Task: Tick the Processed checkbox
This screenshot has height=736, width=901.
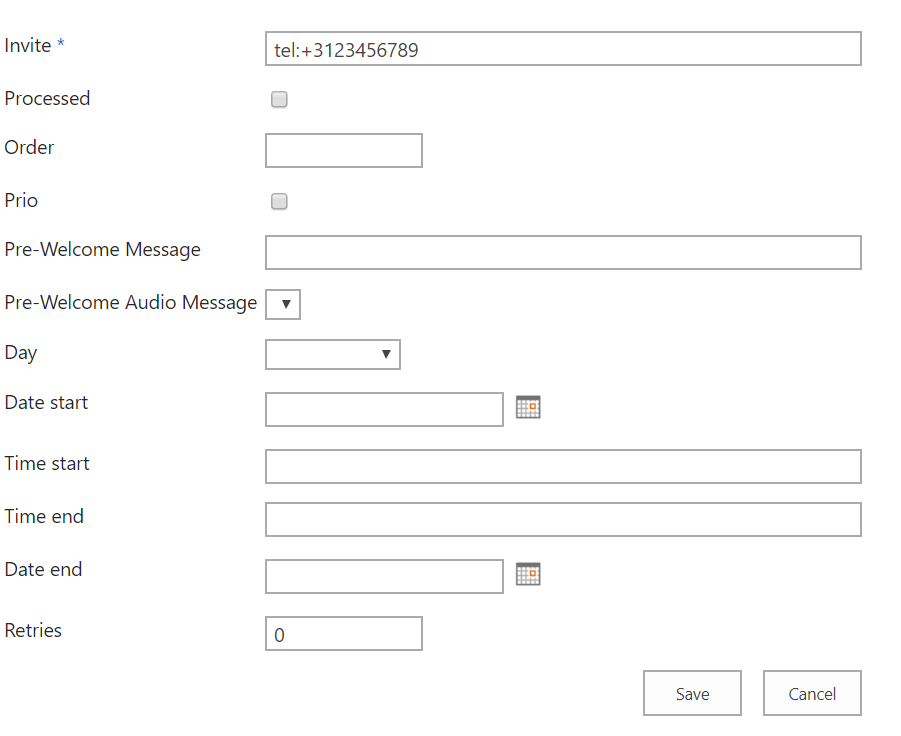Action: (280, 100)
